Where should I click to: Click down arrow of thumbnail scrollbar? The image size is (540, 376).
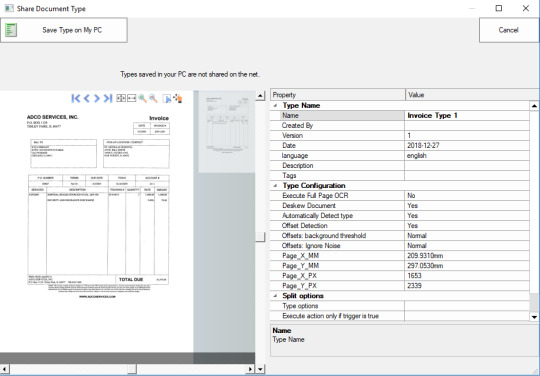coord(260,369)
